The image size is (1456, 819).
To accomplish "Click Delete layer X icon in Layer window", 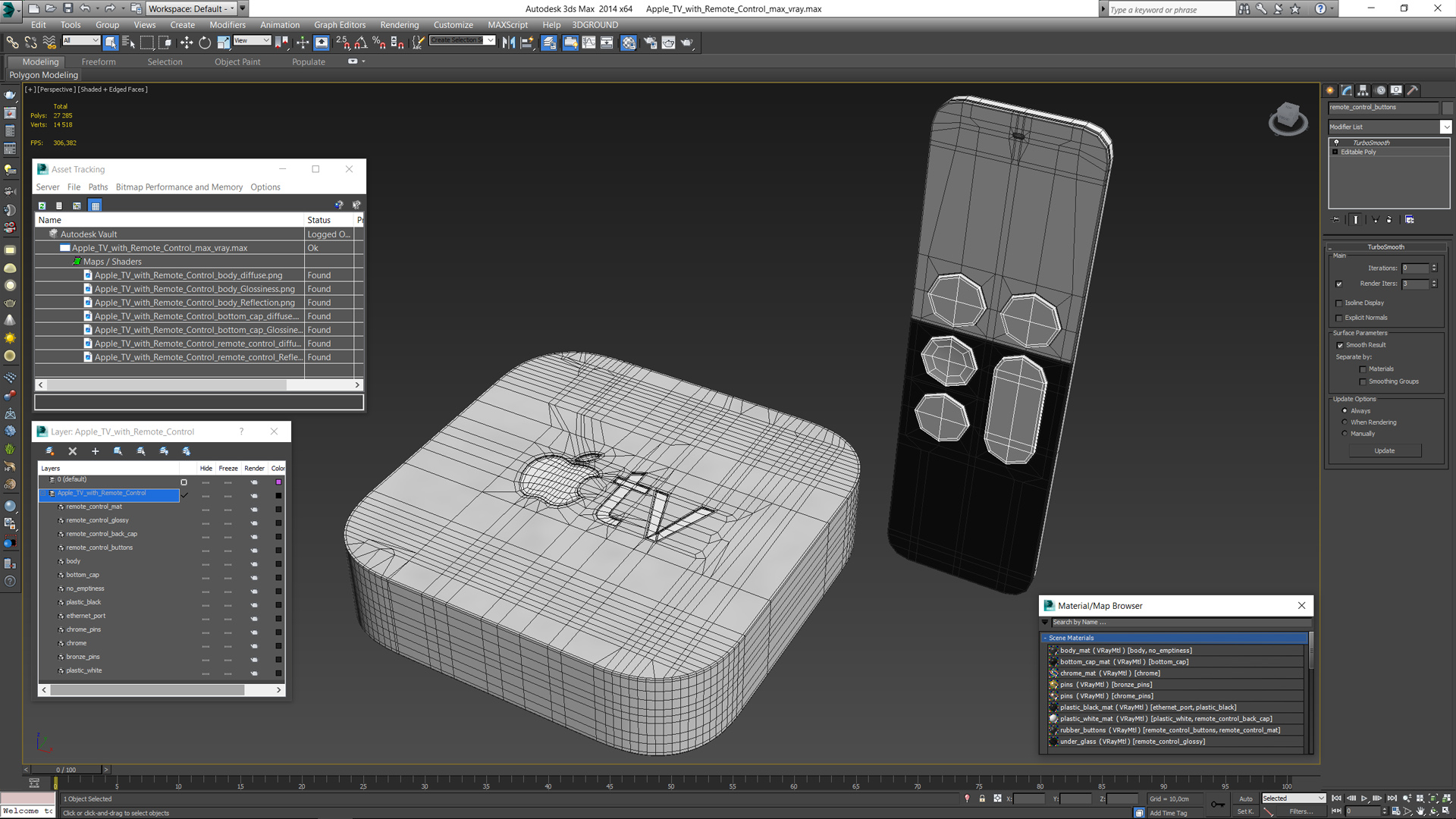I will pyautogui.click(x=73, y=451).
